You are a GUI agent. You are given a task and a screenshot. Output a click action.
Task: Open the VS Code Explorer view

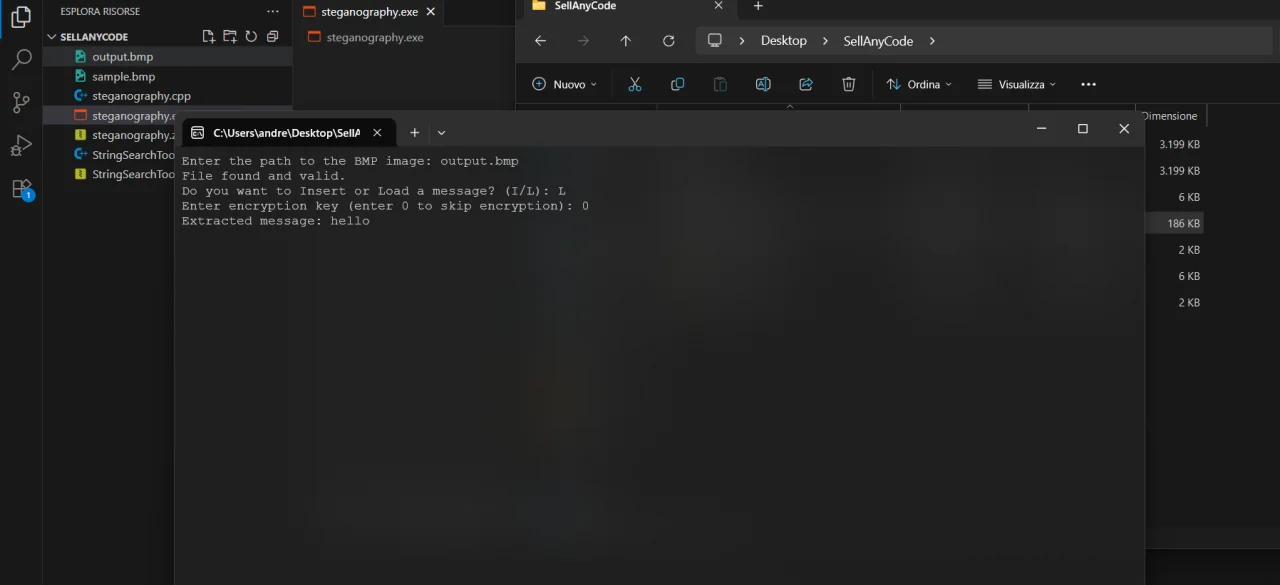21,17
